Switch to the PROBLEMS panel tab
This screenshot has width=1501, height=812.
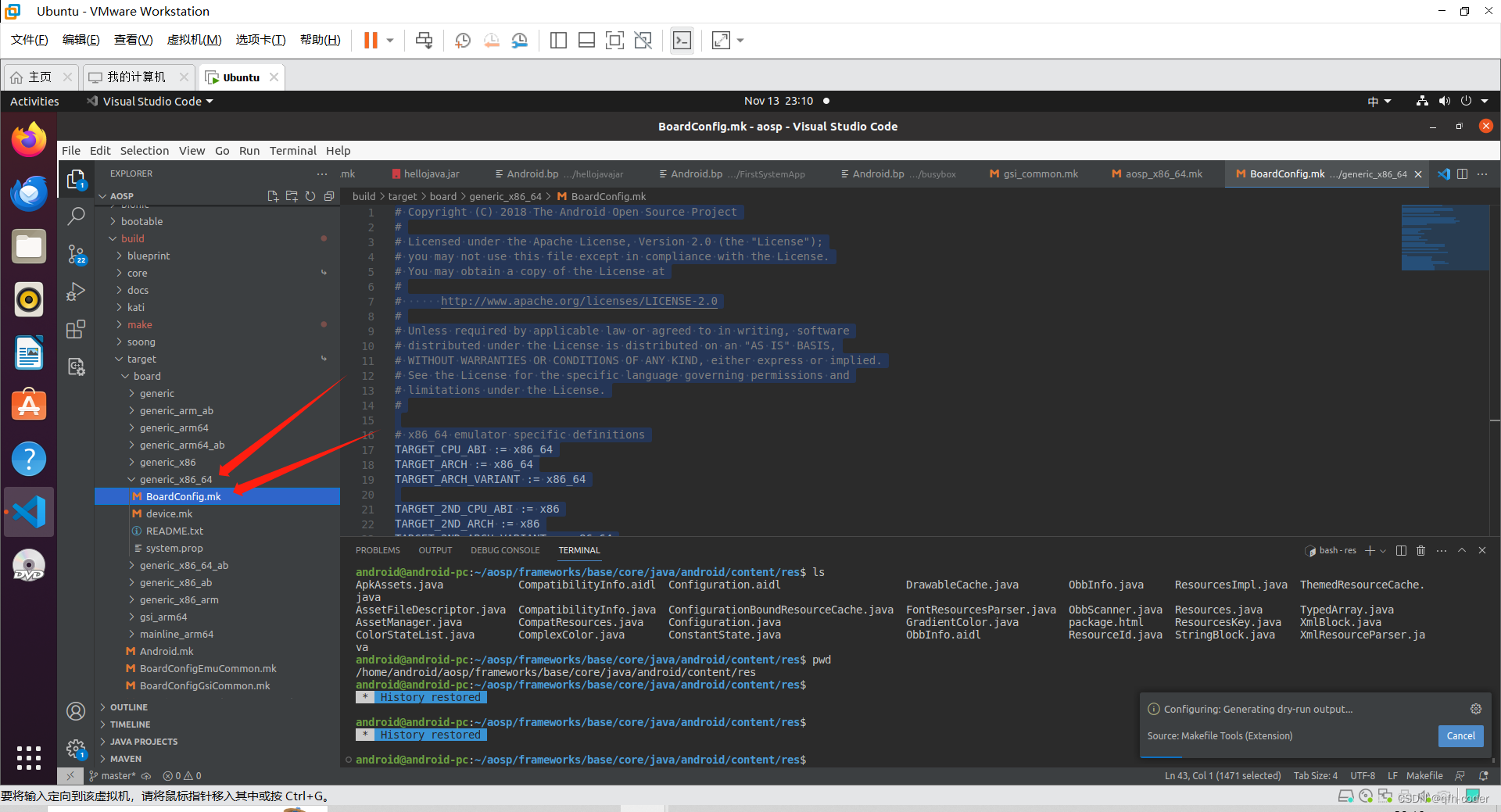(x=378, y=550)
